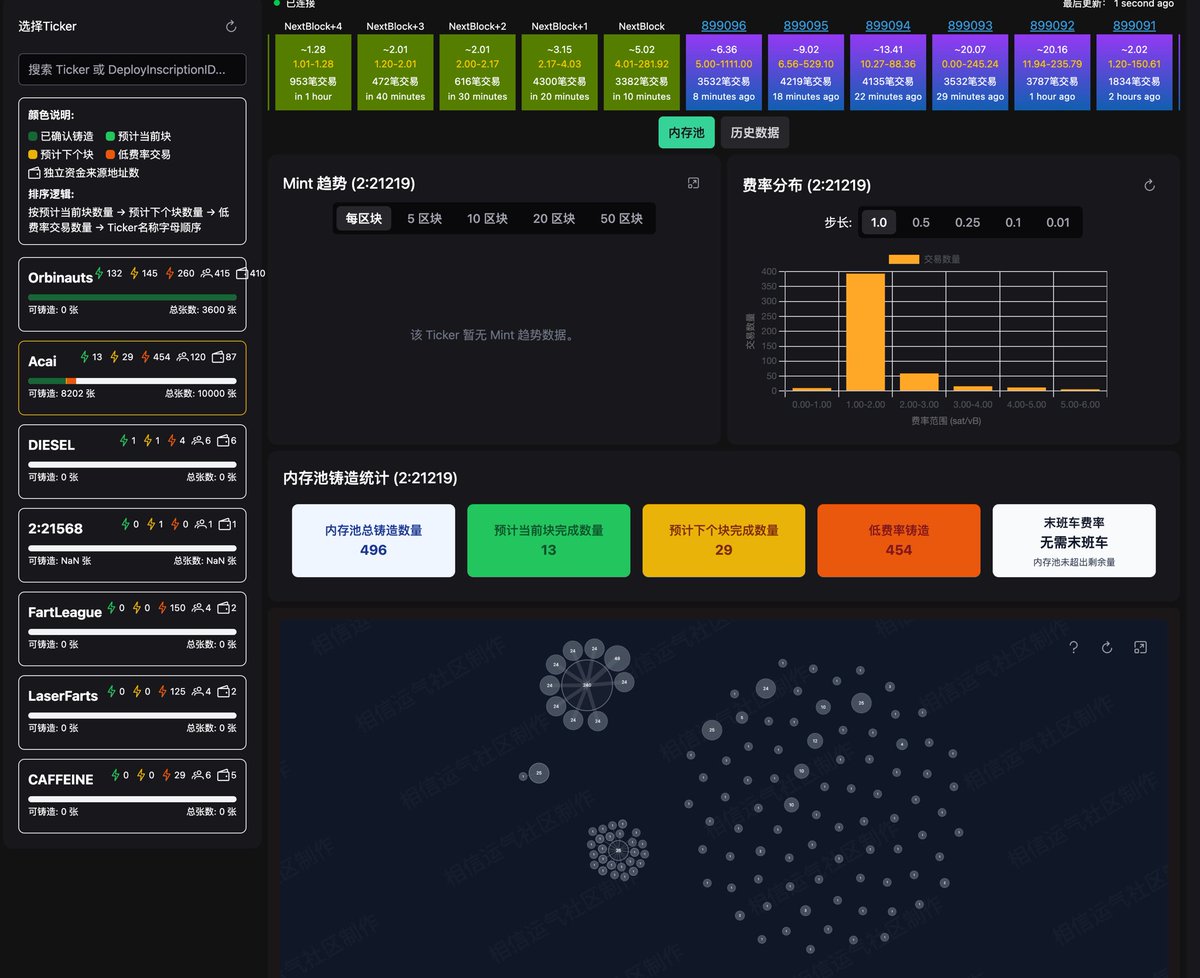Viewport: 1200px width, 978px height.
Task: Select the 每区块 interval option
Action: (x=364, y=218)
